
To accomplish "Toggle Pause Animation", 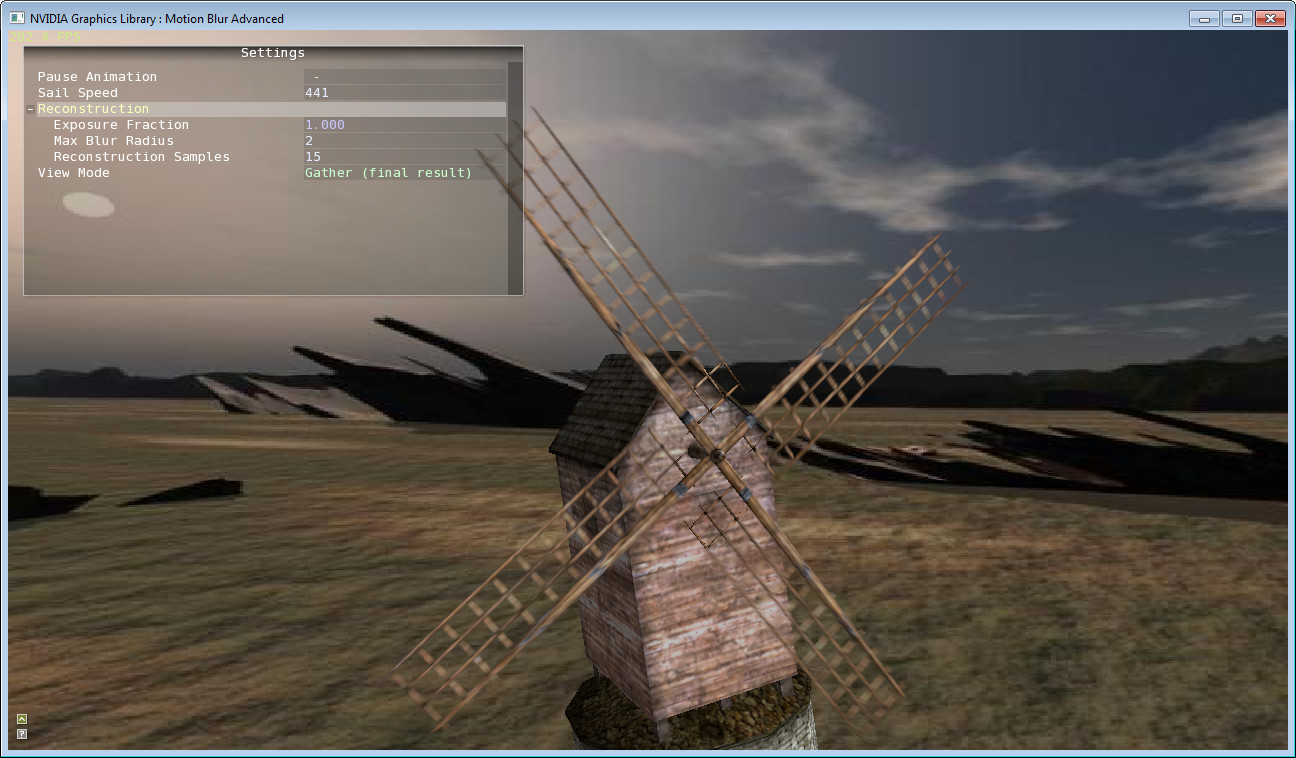I will [x=96, y=76].
